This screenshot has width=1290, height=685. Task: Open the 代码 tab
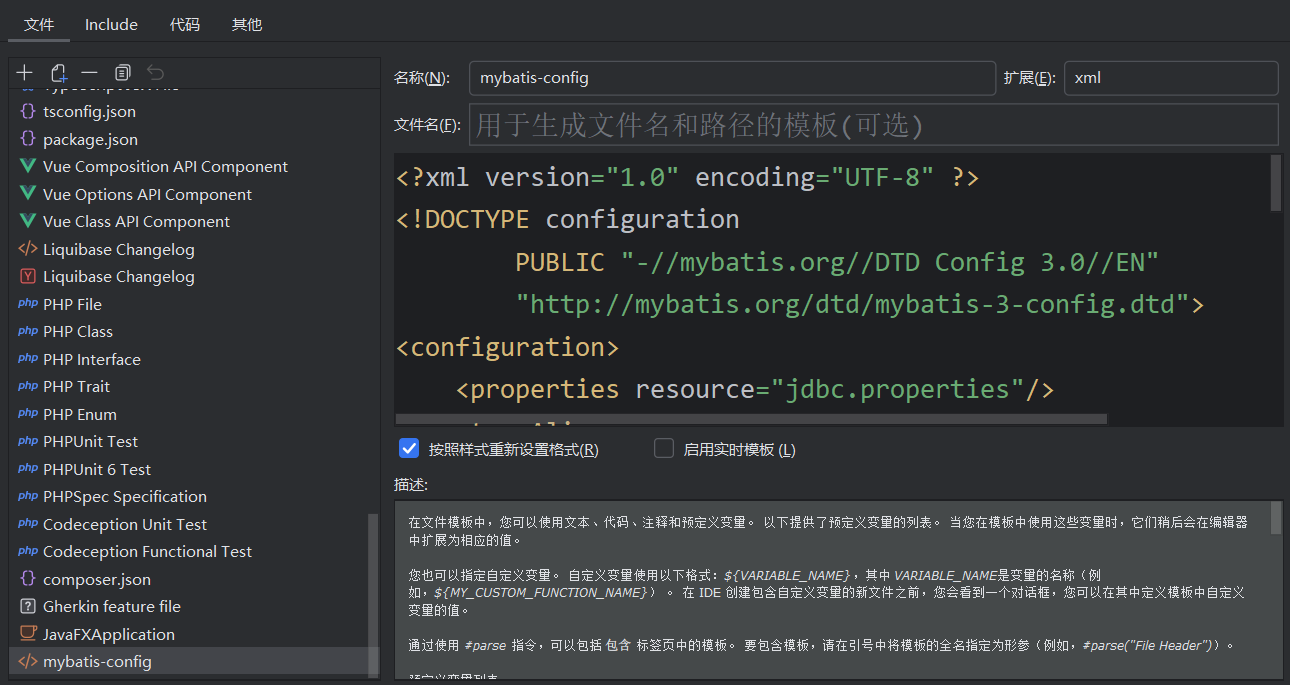185,24
